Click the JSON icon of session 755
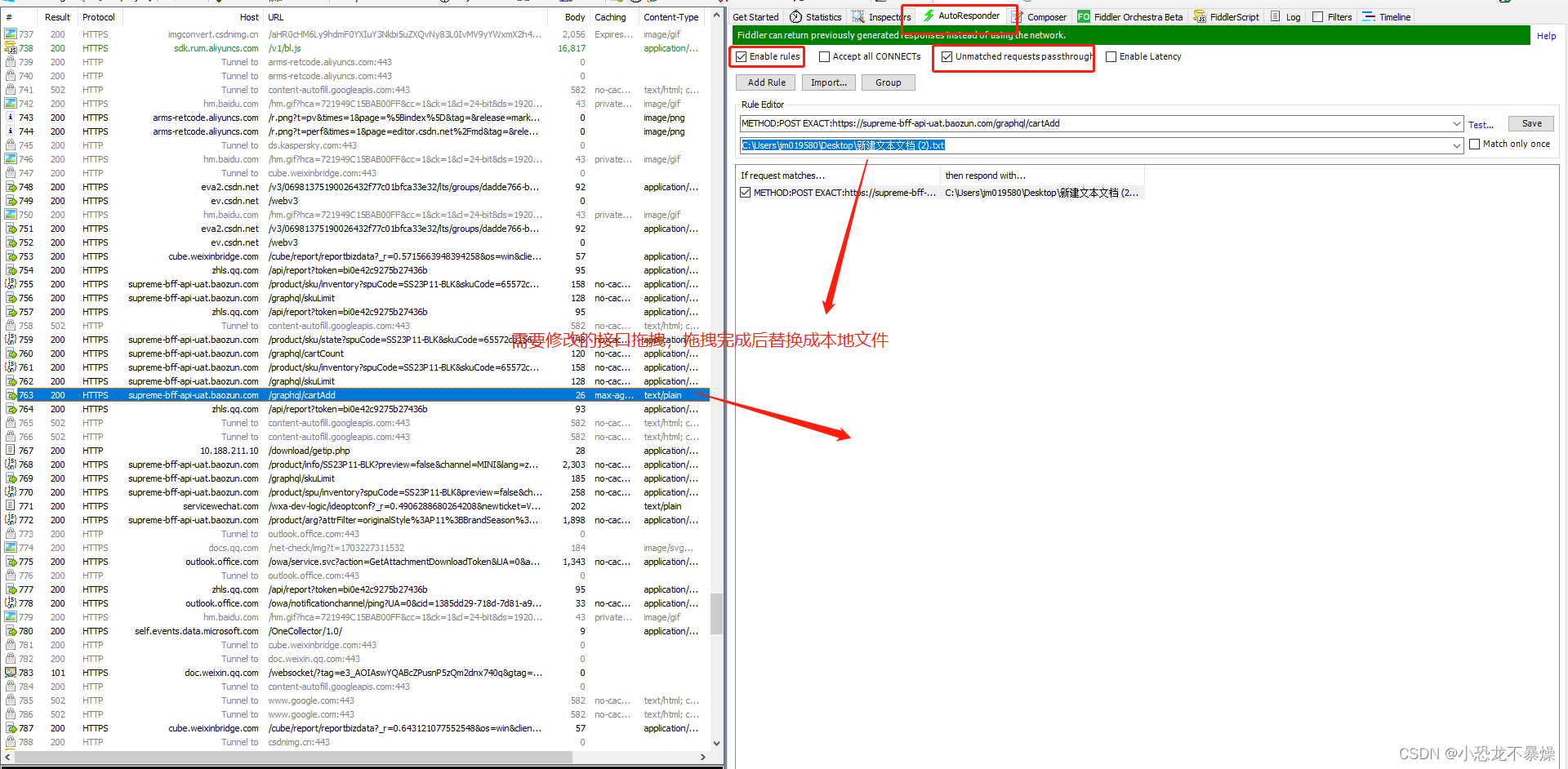This screenshot has height=769, width=1568. [11, 284]
